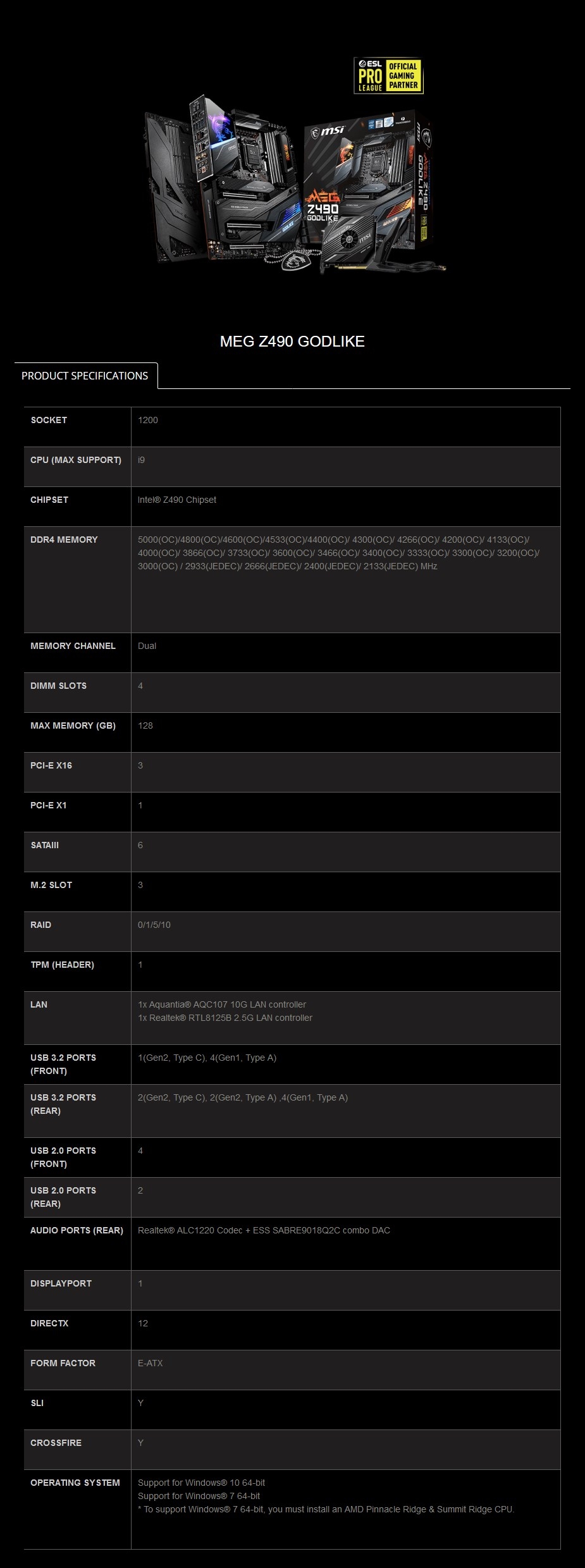
Task: Click the DDR4 memory speeds text
Action: (x=338, y=553)
